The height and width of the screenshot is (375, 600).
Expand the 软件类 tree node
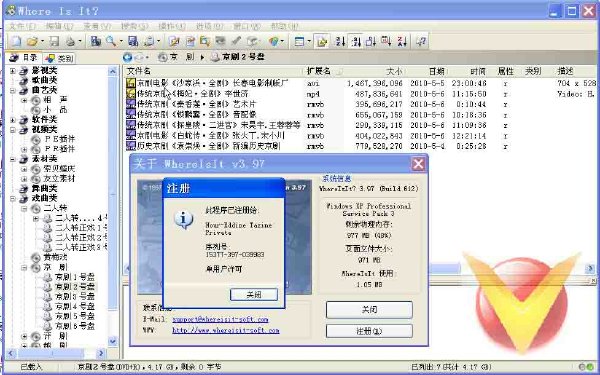(13, 120)
